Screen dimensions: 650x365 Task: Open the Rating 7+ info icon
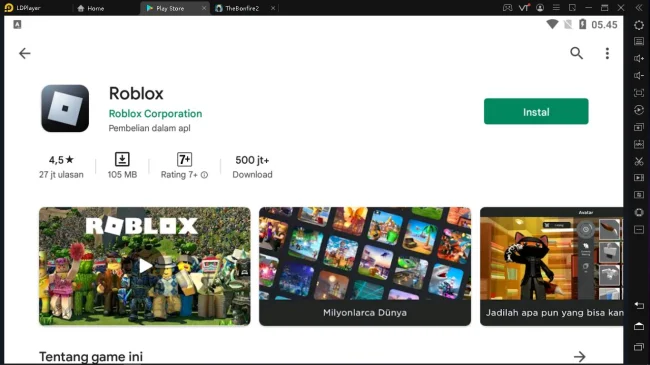(x=204, y=175)
